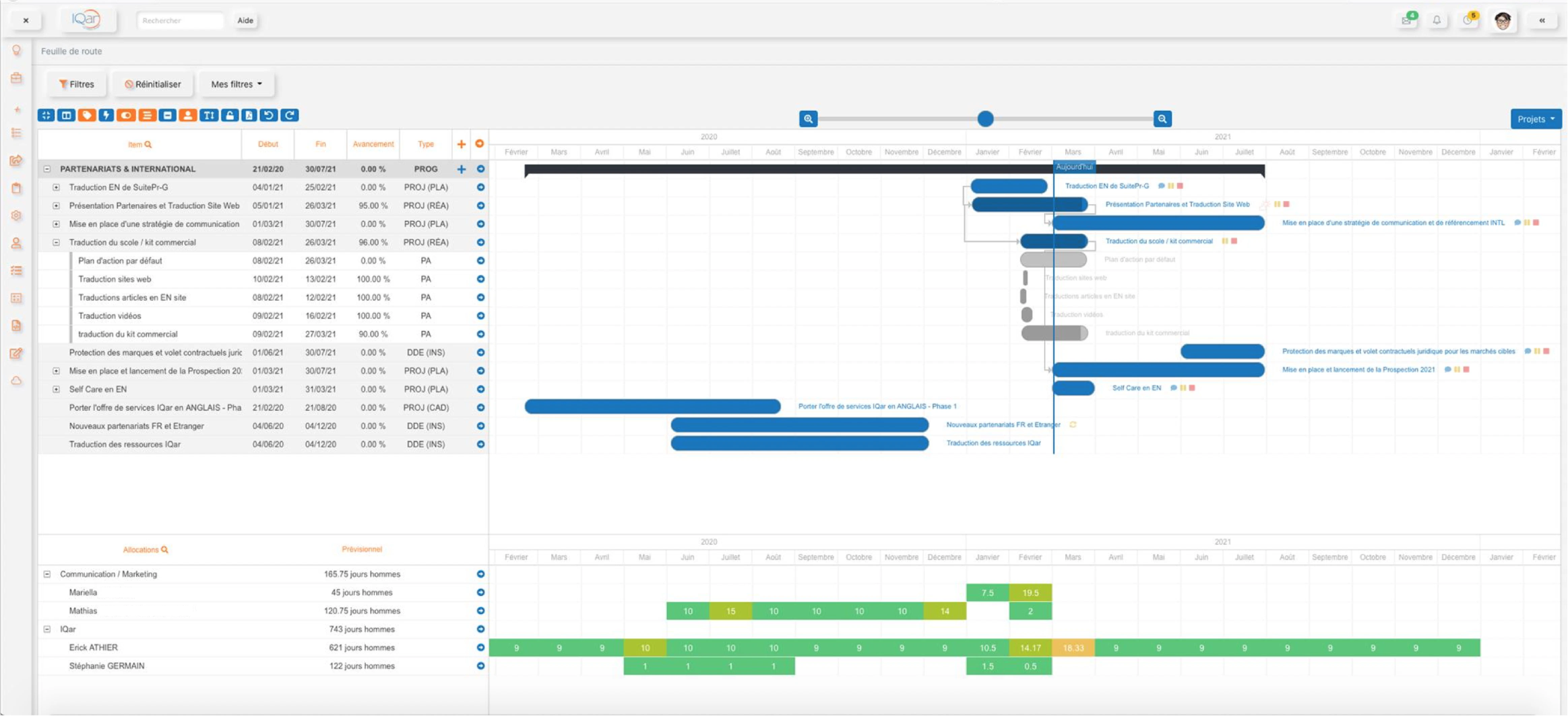
Task: Click the redo arrow icon
Action: tap(290, 115)
